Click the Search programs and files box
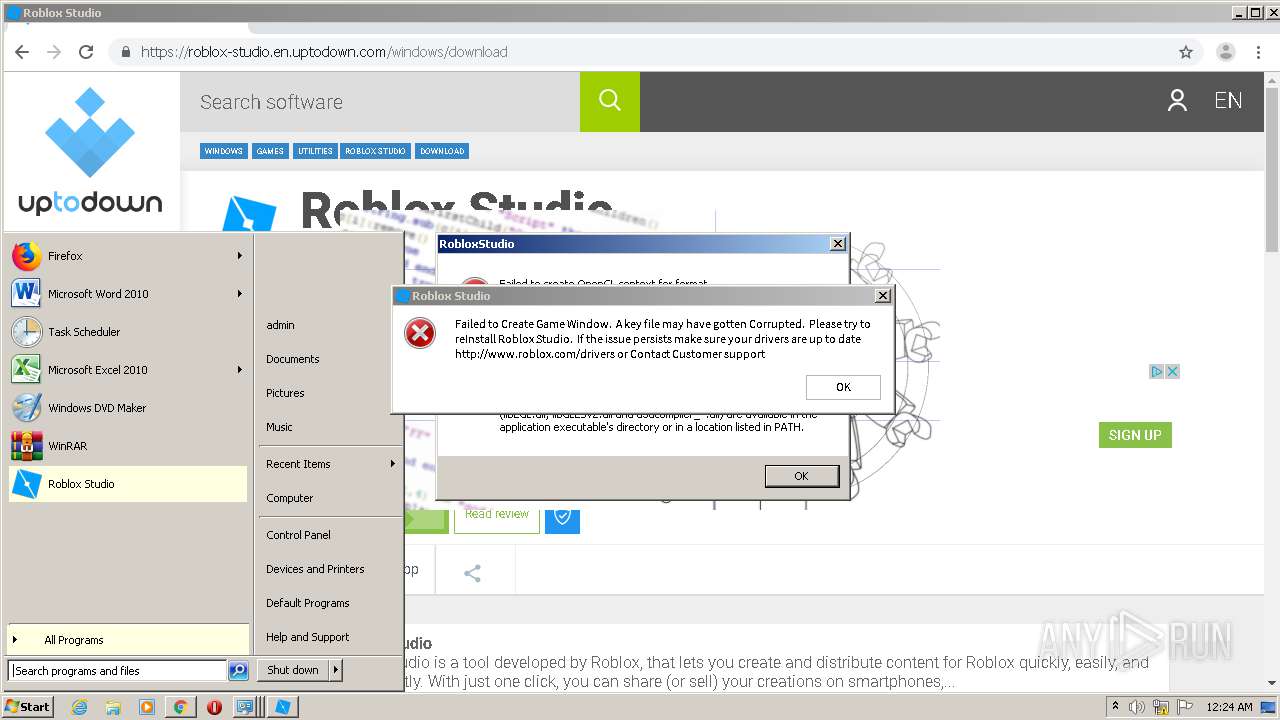 pos(118,671)
